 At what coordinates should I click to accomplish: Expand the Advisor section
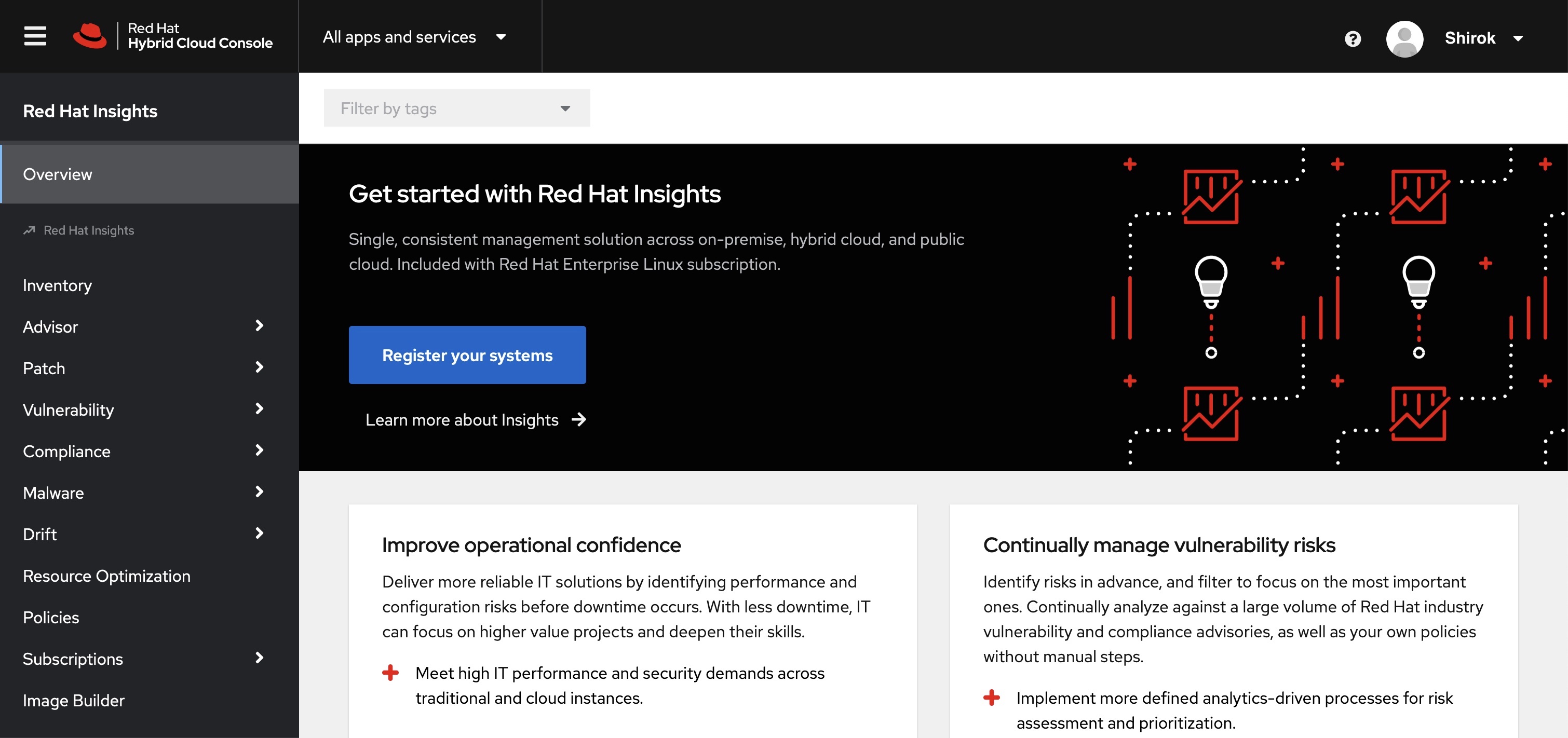click(x=259, y=326)
